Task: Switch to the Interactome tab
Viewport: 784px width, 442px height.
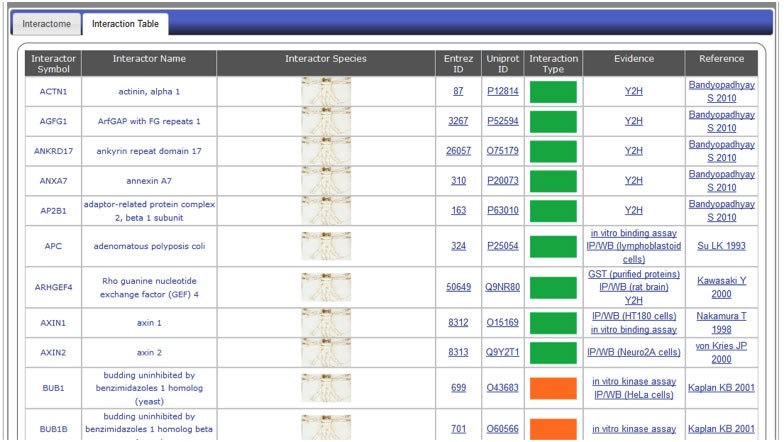Action: pyautogui.click(x=45, y=23)
